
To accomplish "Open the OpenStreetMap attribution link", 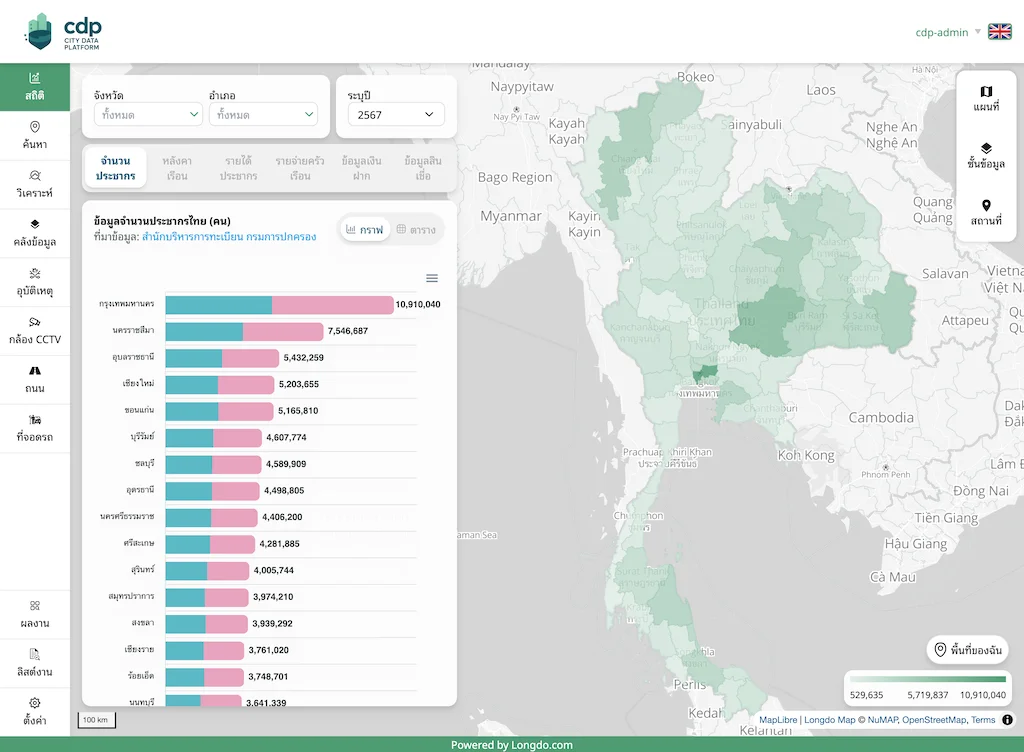I will (934, 719).
